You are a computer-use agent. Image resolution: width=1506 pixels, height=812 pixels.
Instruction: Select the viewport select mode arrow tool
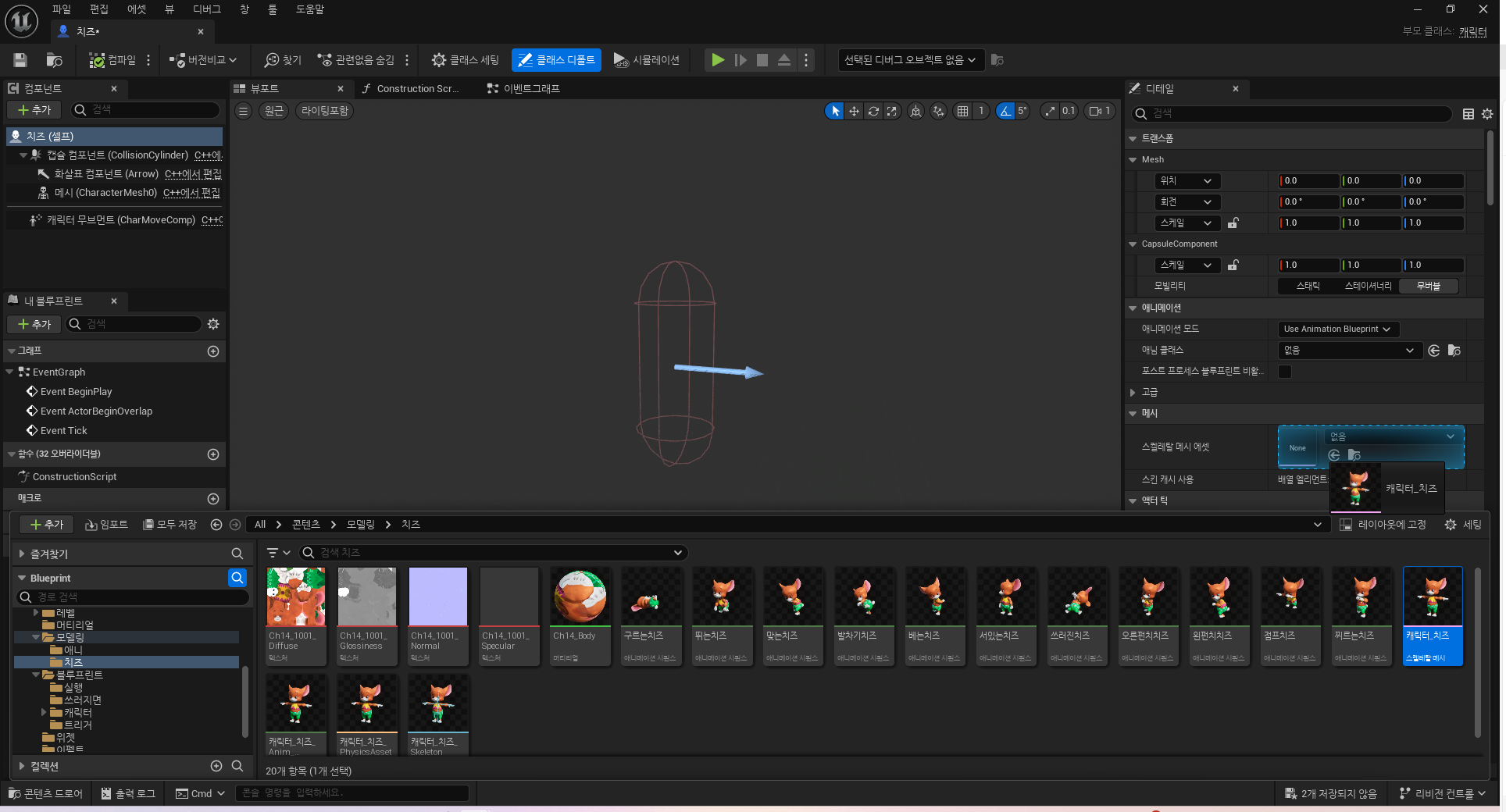[835, 111]
